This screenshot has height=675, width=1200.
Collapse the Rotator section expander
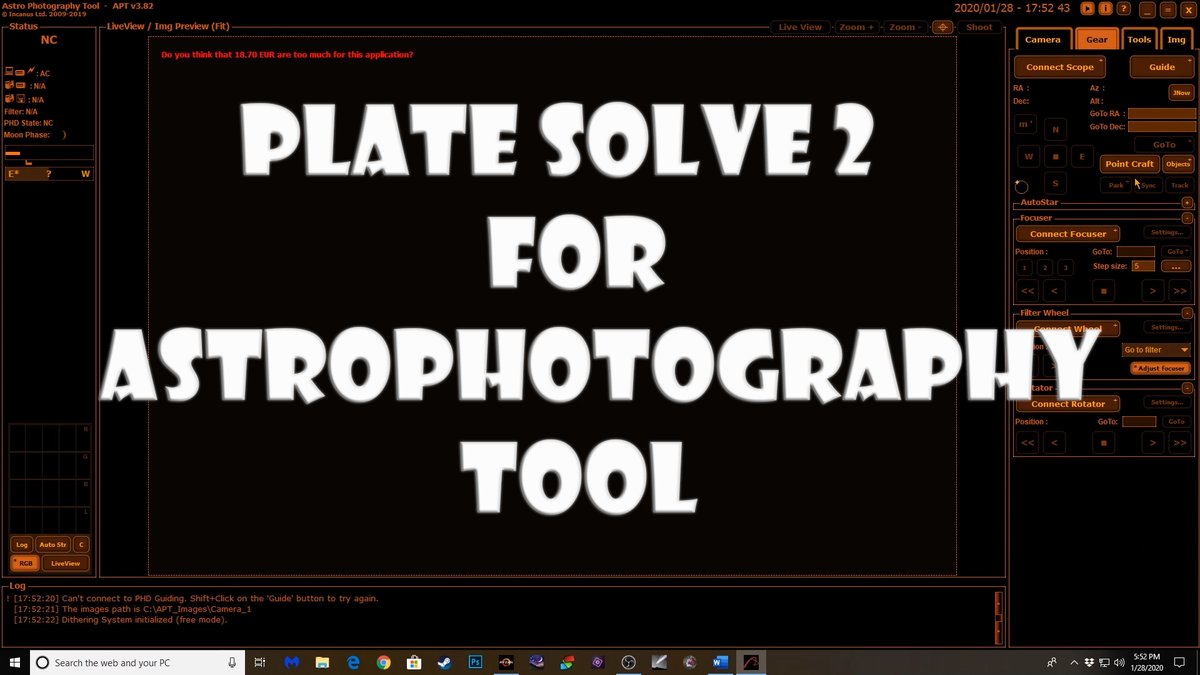coord(1187,388)
